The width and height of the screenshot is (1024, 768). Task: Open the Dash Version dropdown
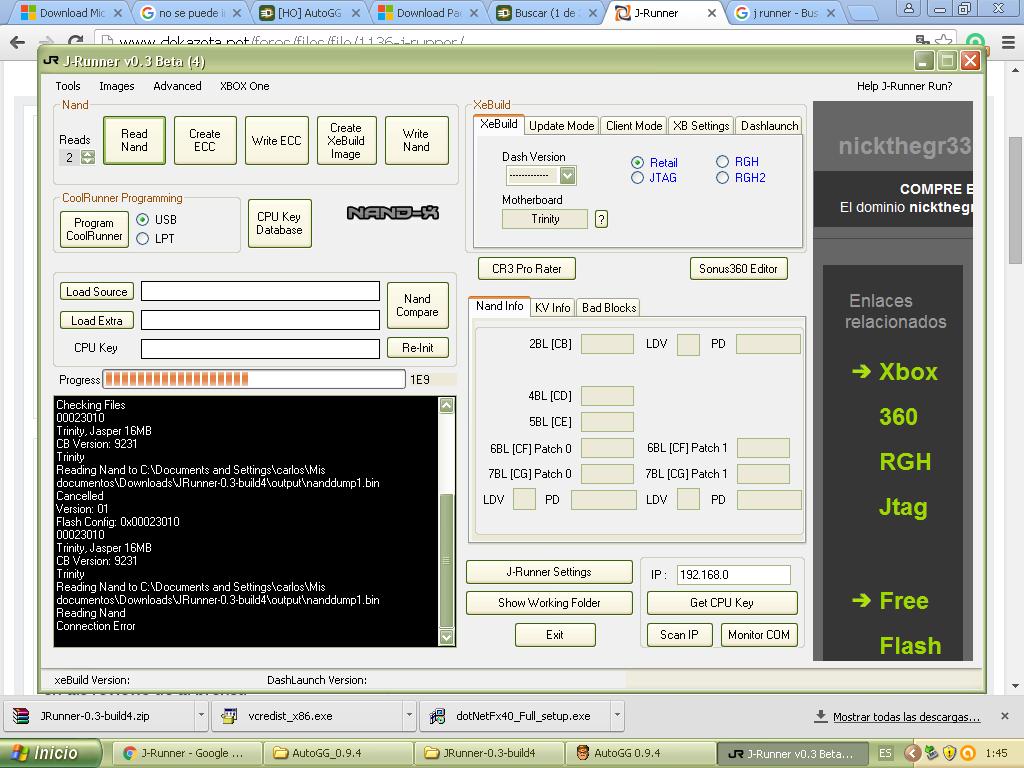click(568, 175)
